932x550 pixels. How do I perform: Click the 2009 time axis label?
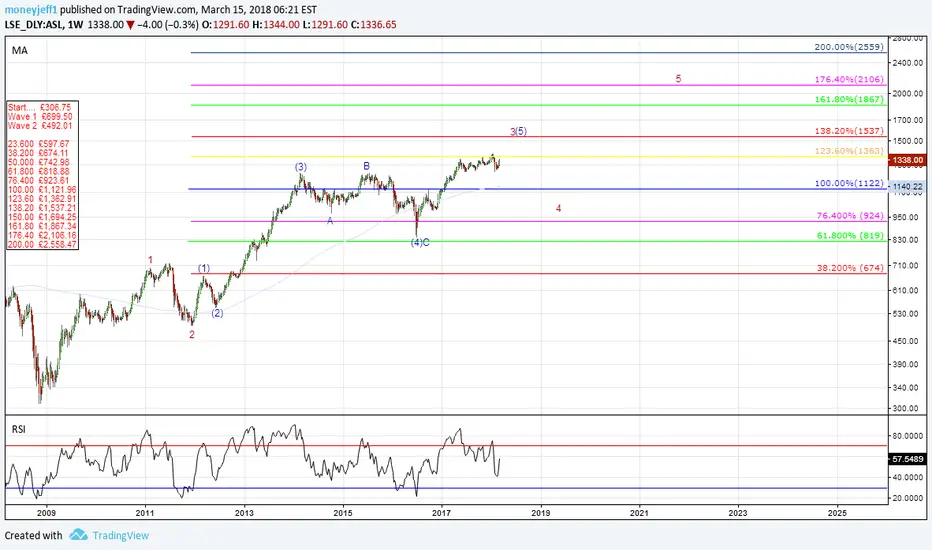coord(46,513)
